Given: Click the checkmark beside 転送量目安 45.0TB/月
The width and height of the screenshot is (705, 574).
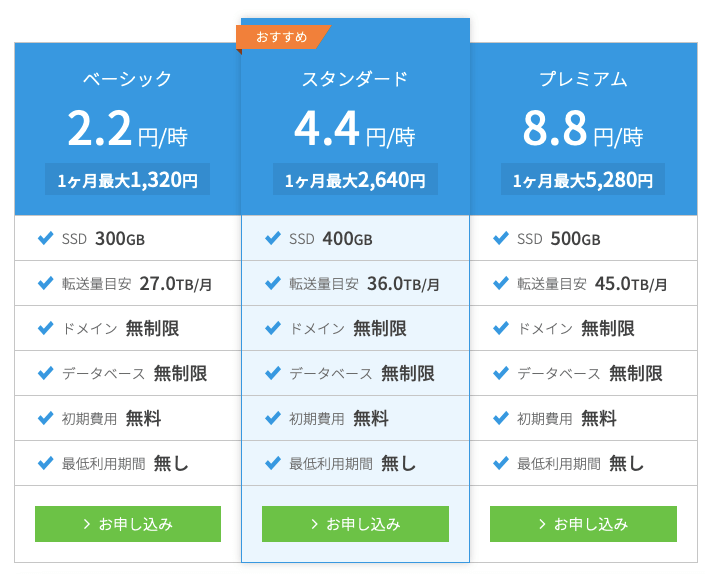Looking at the screenshot, I should click(501, 283).
